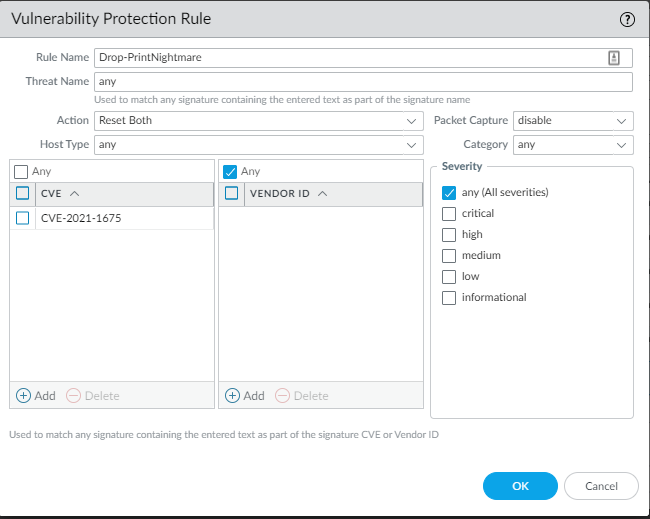650x519 pixels.
Task: Uncheck any (All severities) checkbox
Action: (x=449, y=192)
